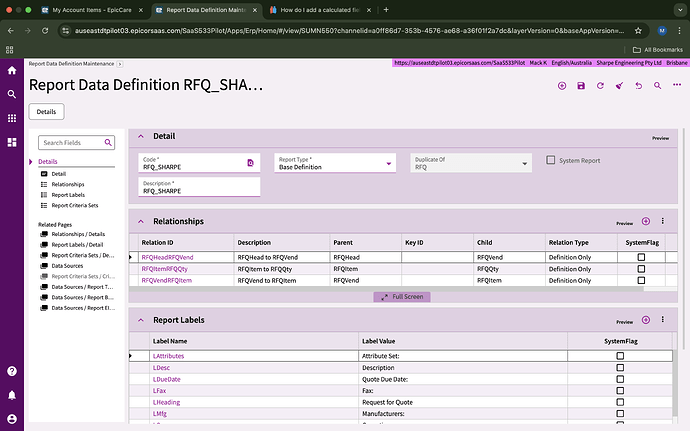Open Chrome profile avatar M
Image resolution: width=690 pixels, height=431 pixels.
coord(662,30)
